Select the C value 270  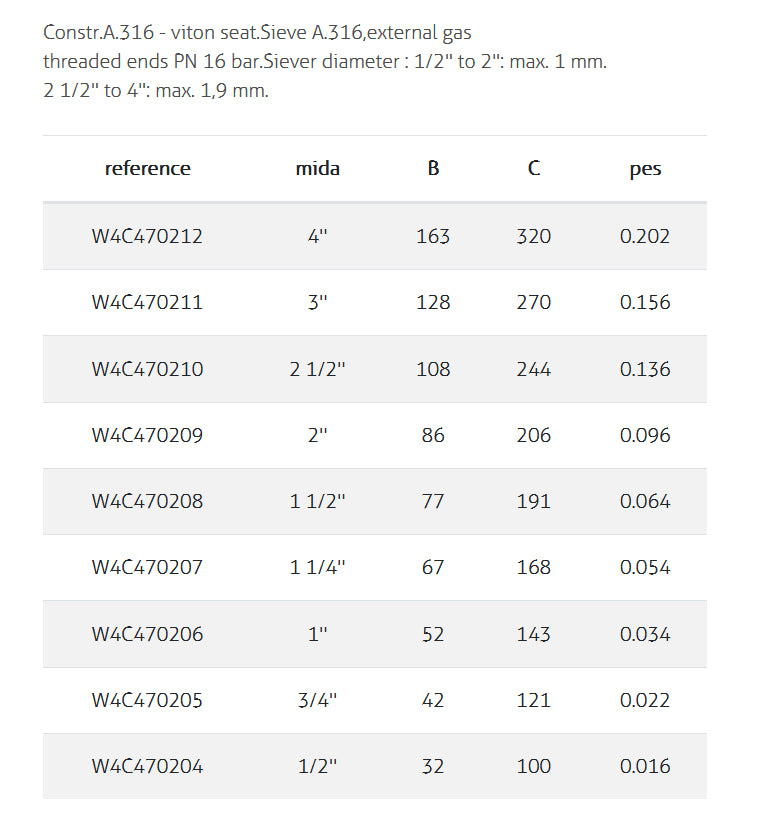(534, 303)
